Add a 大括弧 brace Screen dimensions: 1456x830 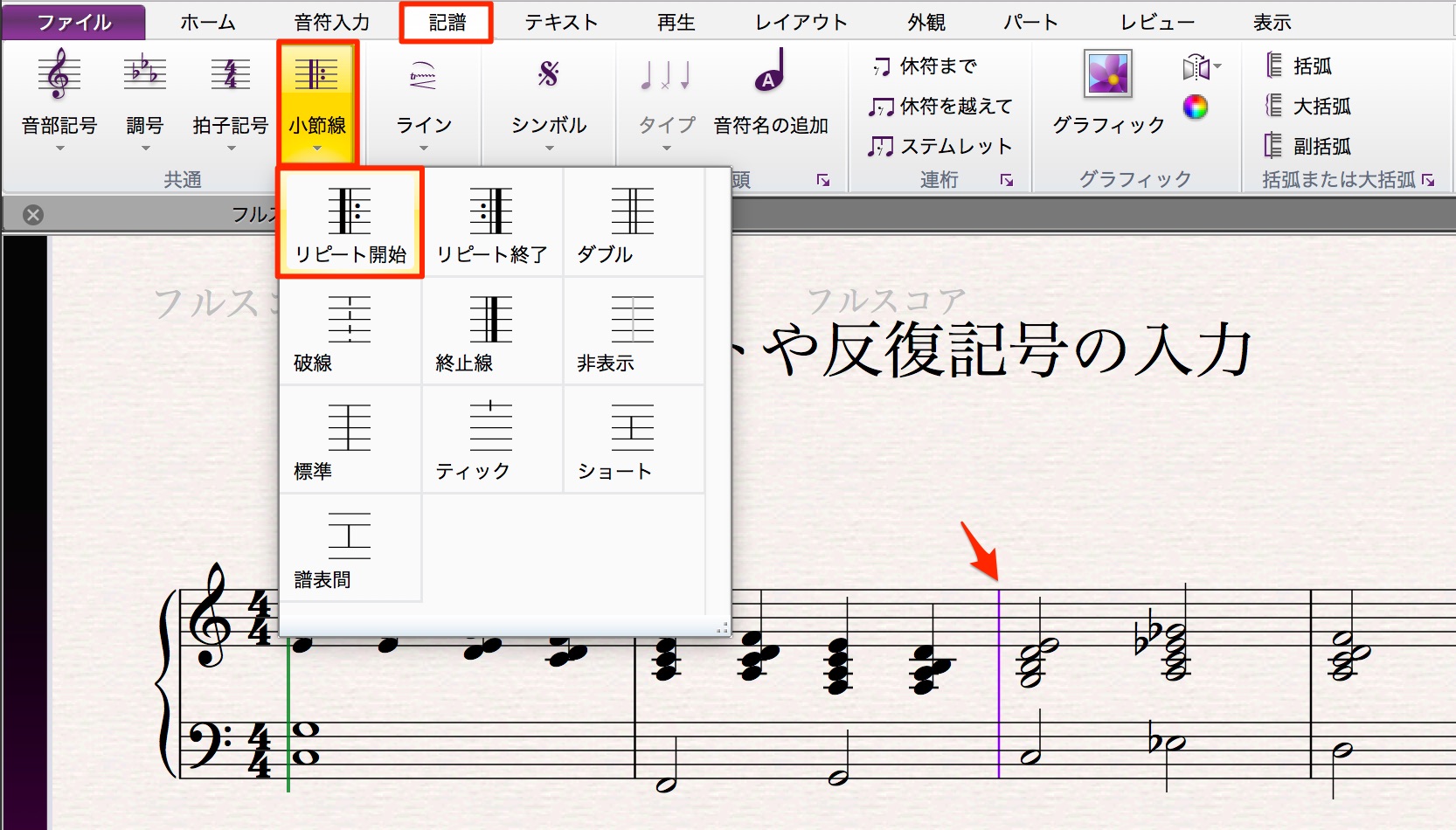[1308, 106]
